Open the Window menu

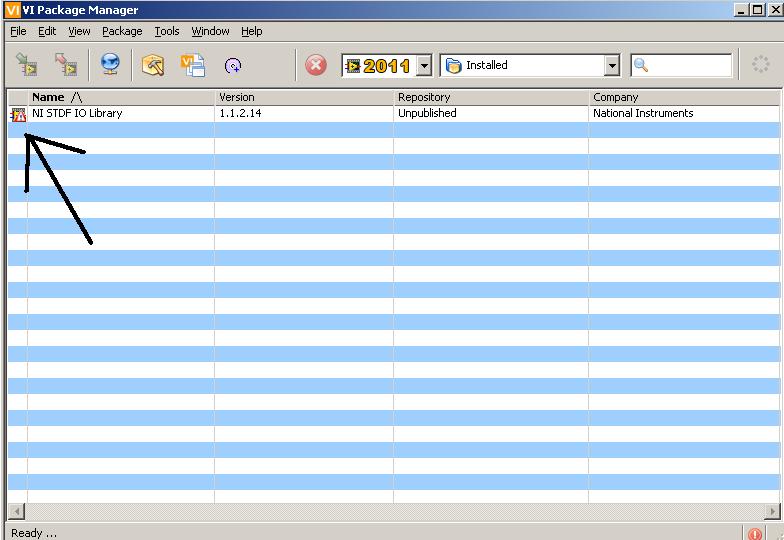click(210, 31)
